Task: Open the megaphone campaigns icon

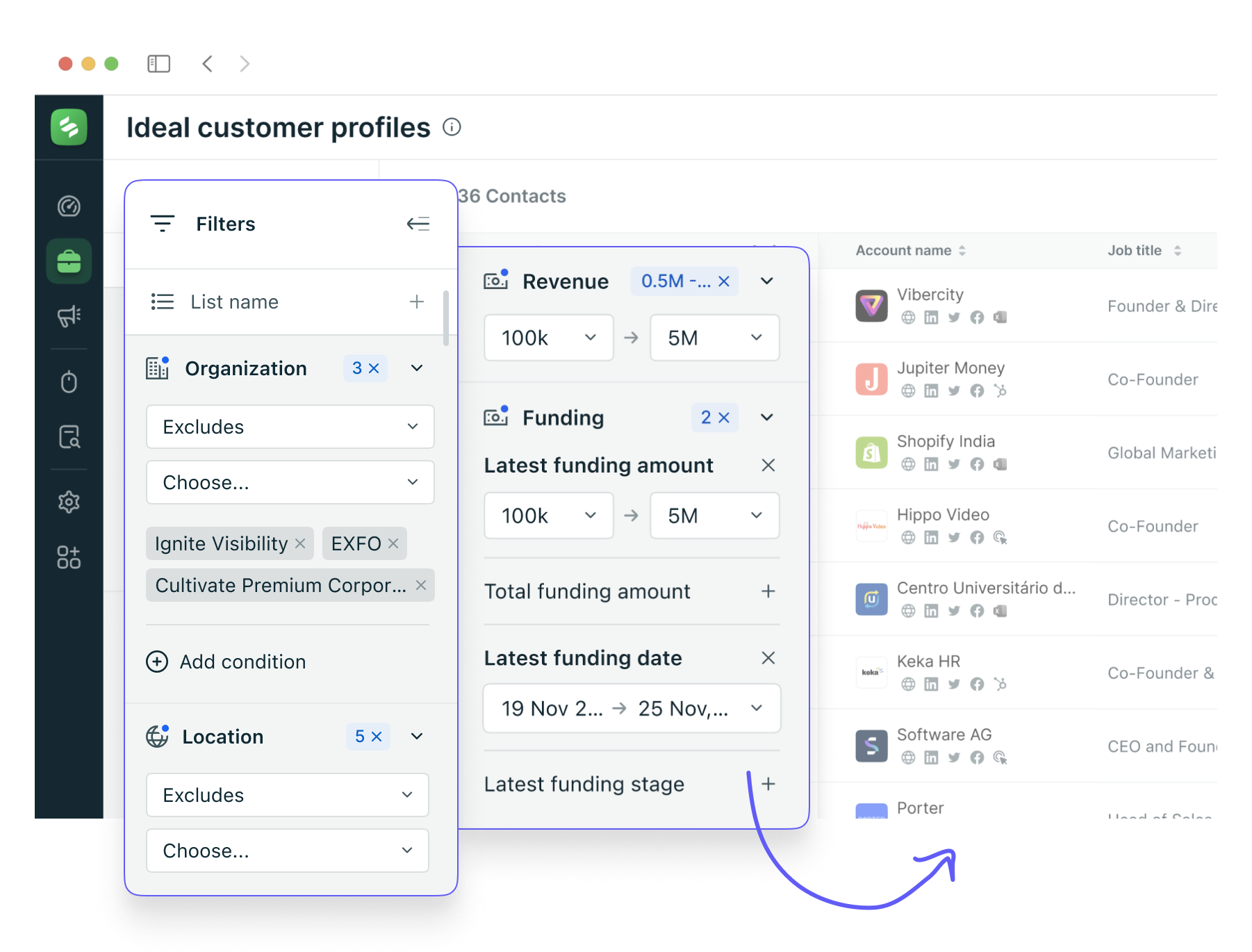Action: pyautogui.click(x=69, y=316)
